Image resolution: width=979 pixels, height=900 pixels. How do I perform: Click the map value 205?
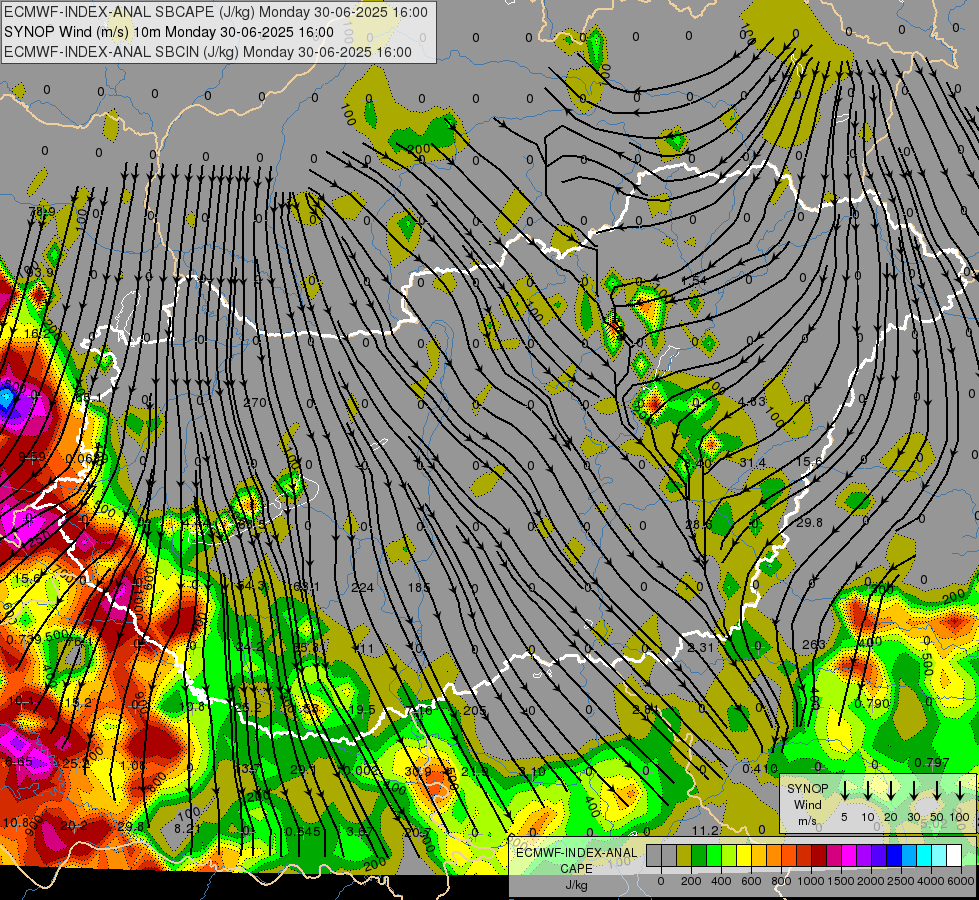tap(475, 710)
